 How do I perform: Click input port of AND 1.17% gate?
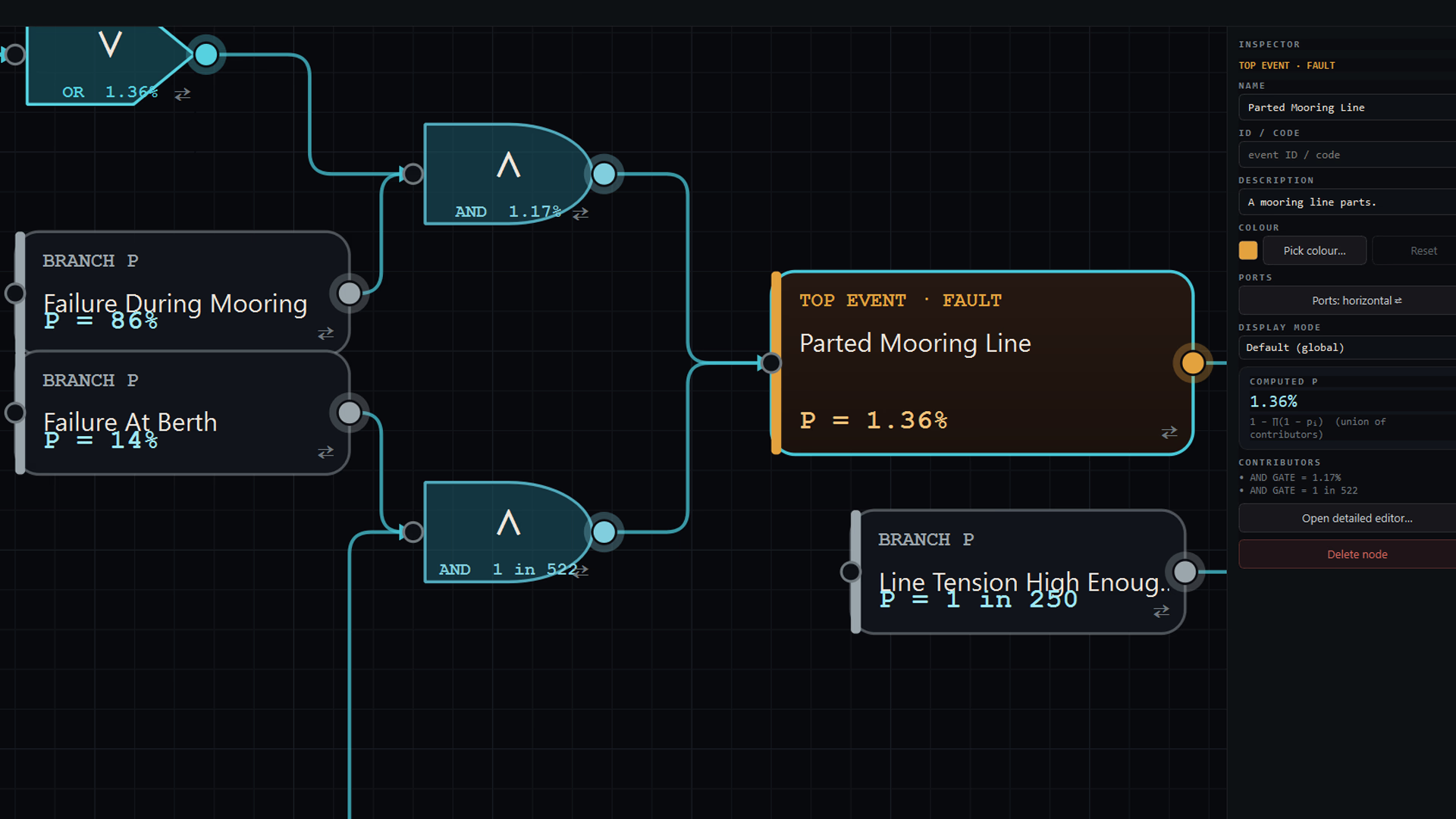(x=413, y=174)
